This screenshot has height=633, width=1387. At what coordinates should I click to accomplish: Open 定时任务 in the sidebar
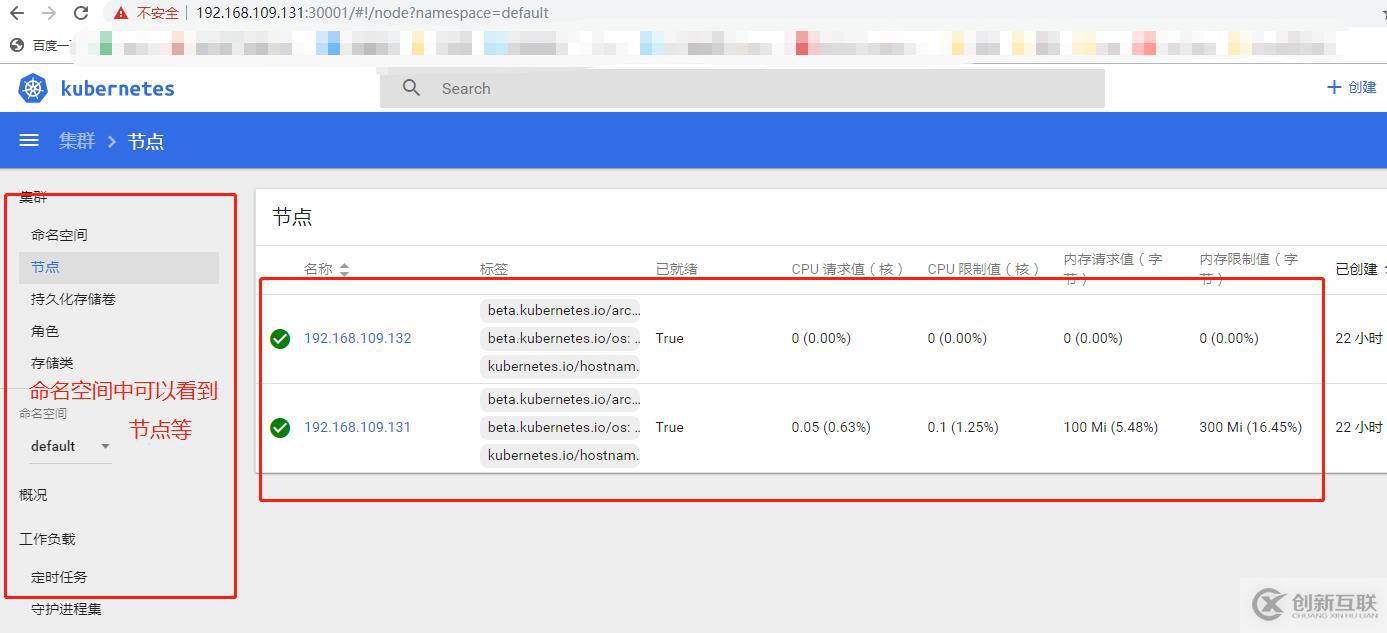[x=59, y=577]
